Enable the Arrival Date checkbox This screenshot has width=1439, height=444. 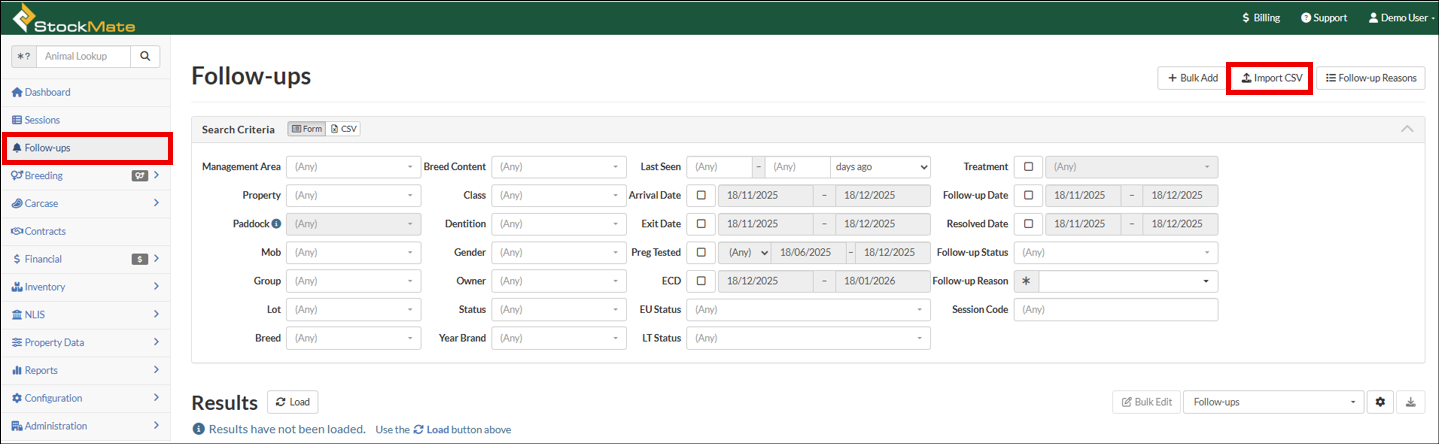coord(701,195)
